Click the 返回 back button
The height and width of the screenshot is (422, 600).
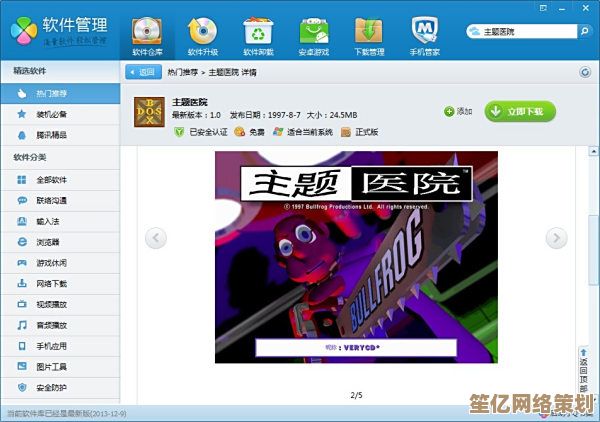tap(143, 72)
